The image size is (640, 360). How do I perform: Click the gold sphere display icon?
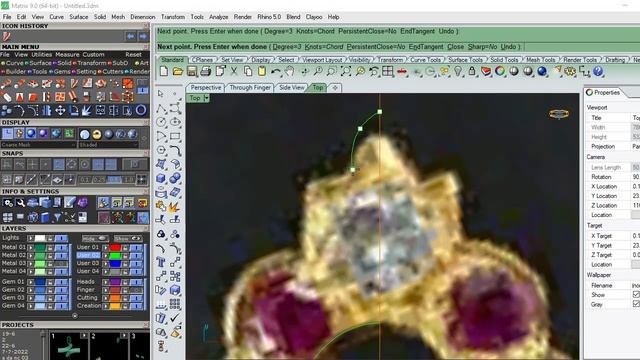pyautogui.click(x=97, y=134)
